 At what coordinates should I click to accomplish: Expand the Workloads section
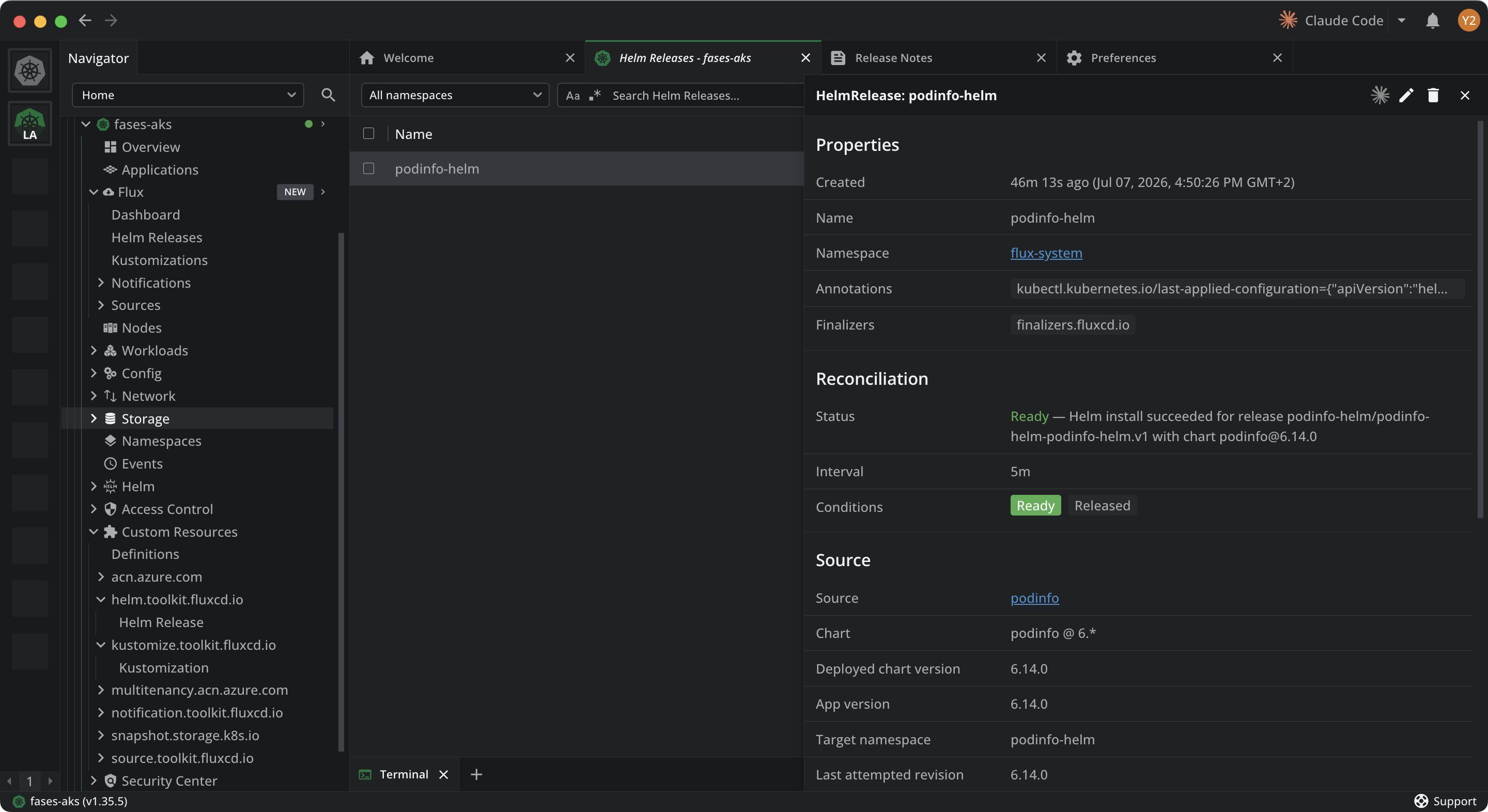coord(93,351)
